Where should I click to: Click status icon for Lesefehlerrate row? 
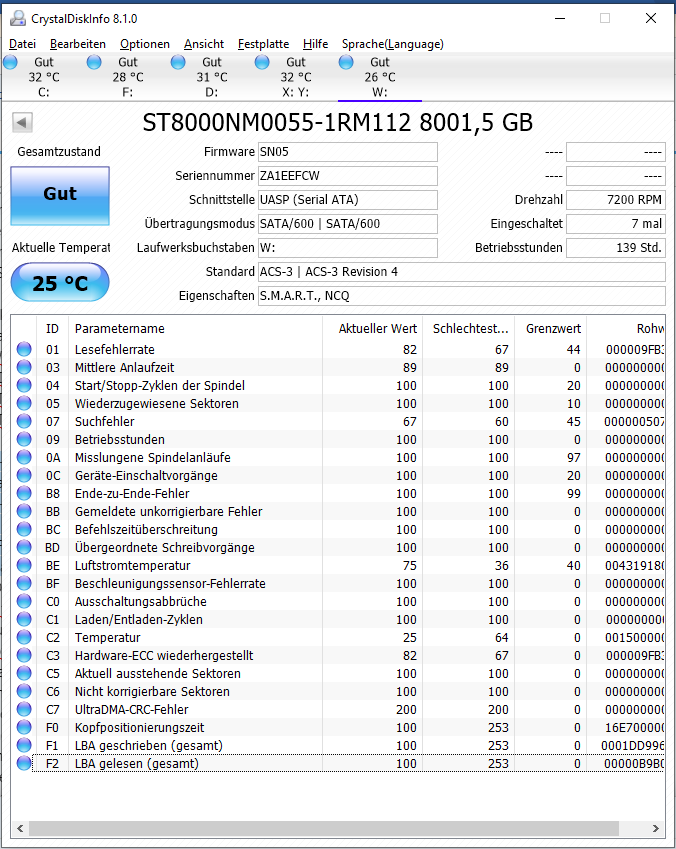tap(24, 349)
